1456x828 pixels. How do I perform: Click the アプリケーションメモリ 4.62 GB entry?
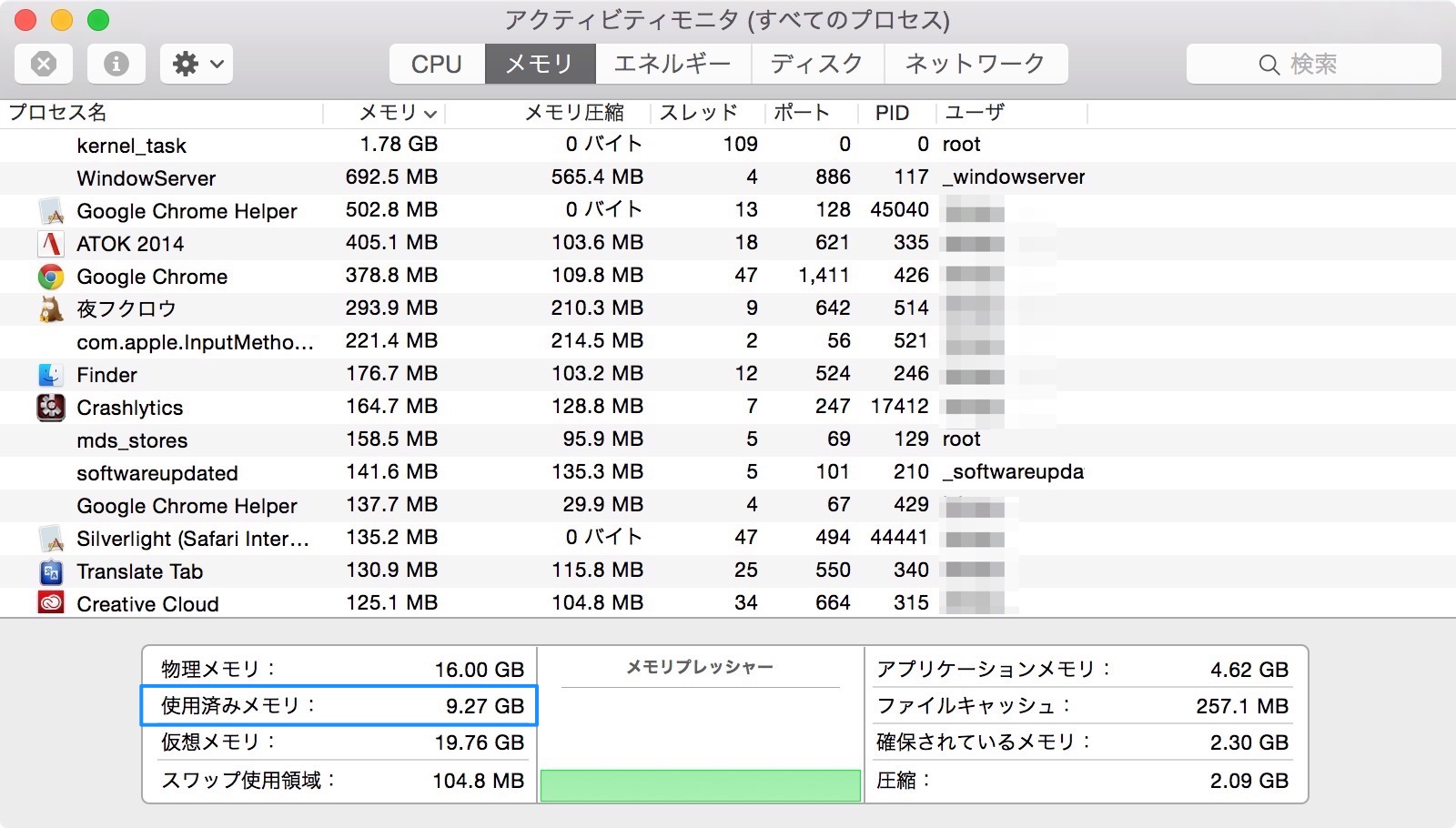click(x=1082, y=669)
